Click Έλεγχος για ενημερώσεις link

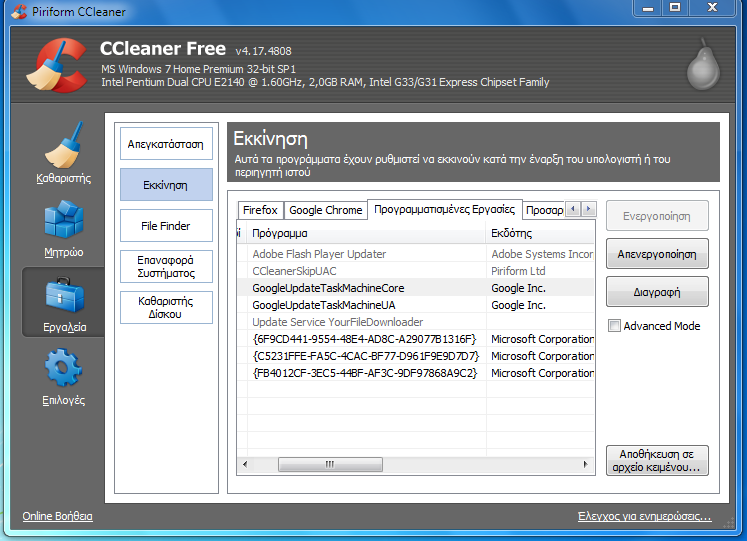point(645,516)
